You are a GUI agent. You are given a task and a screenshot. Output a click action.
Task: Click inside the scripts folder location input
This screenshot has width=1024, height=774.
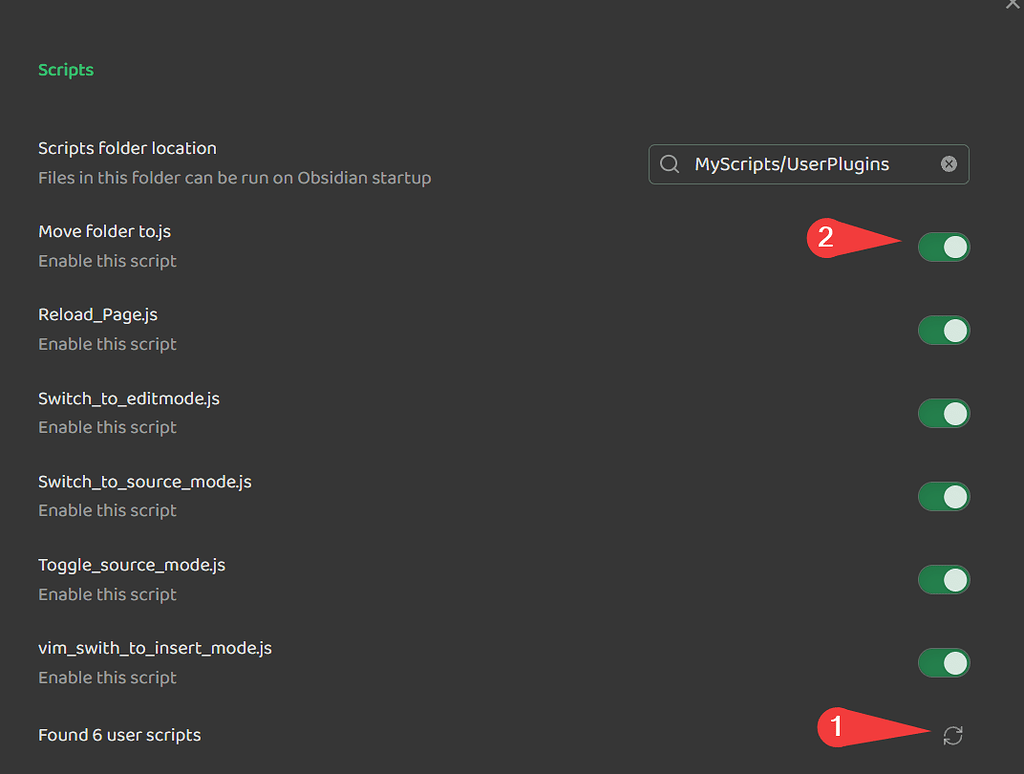tap(810, 164)
